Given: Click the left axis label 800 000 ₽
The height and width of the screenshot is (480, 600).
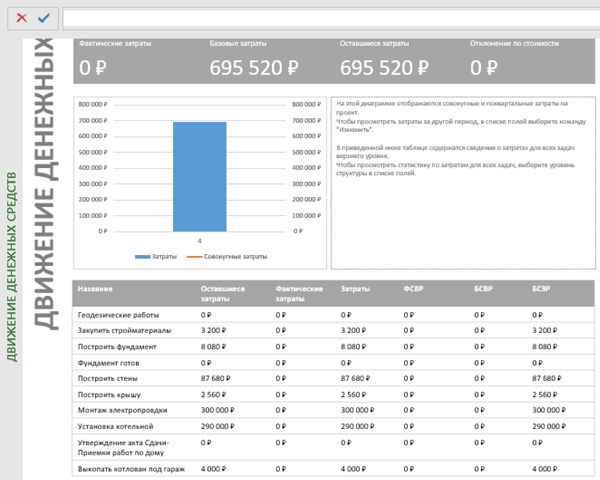Looking at the screenshot, I should coord(93,104).
